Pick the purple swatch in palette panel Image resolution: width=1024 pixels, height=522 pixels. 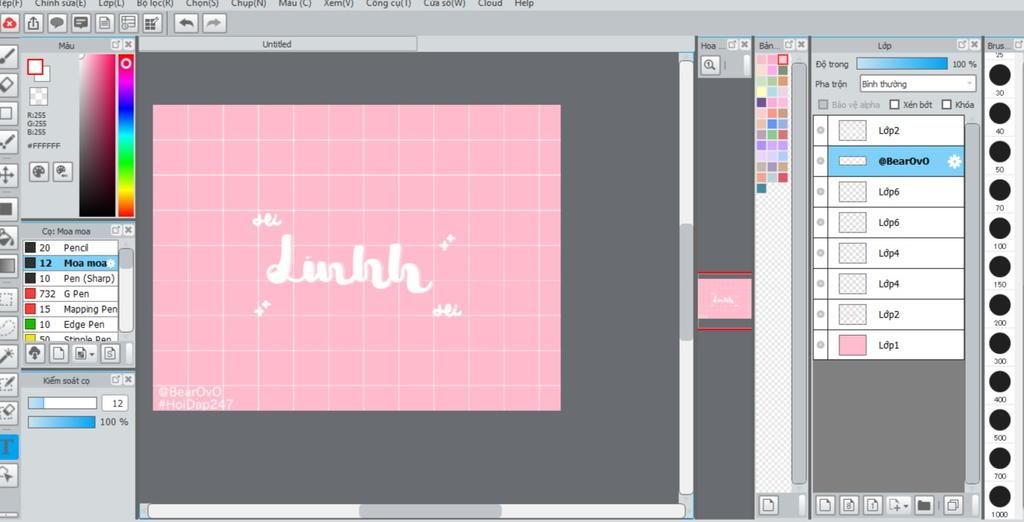click(x=761, y=103)
